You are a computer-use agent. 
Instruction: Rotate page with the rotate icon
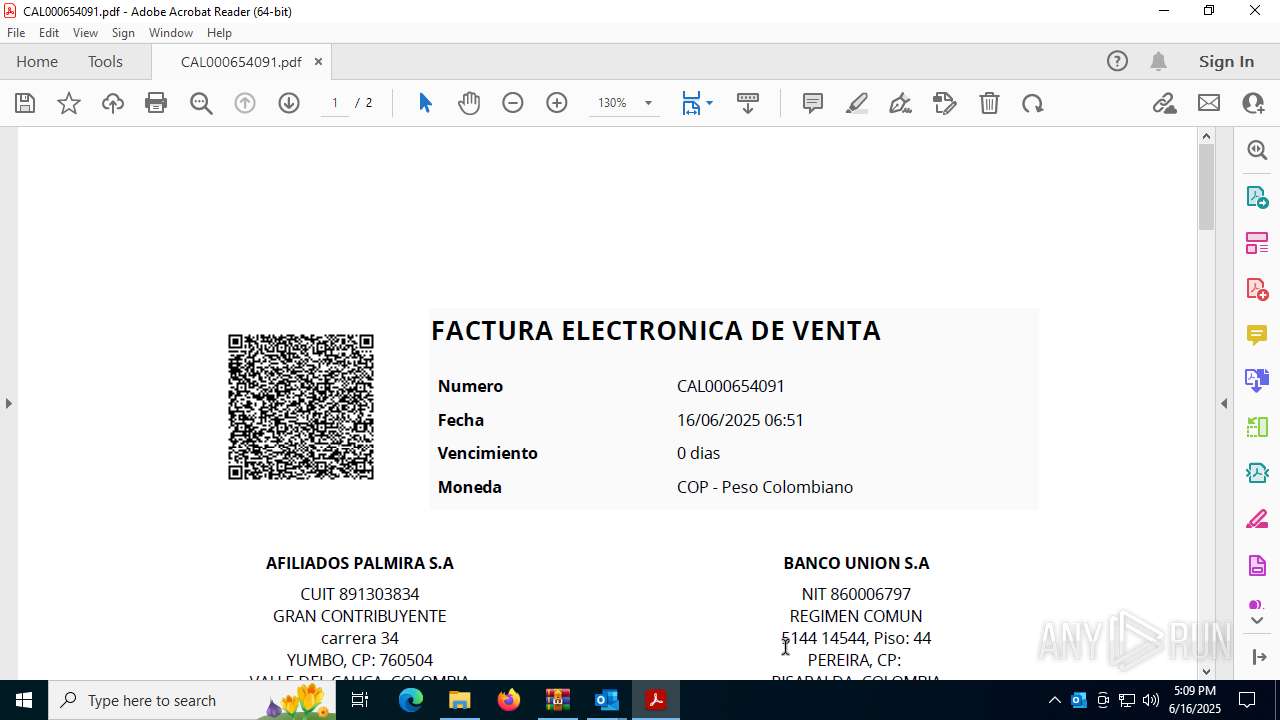pos(1033,103)
